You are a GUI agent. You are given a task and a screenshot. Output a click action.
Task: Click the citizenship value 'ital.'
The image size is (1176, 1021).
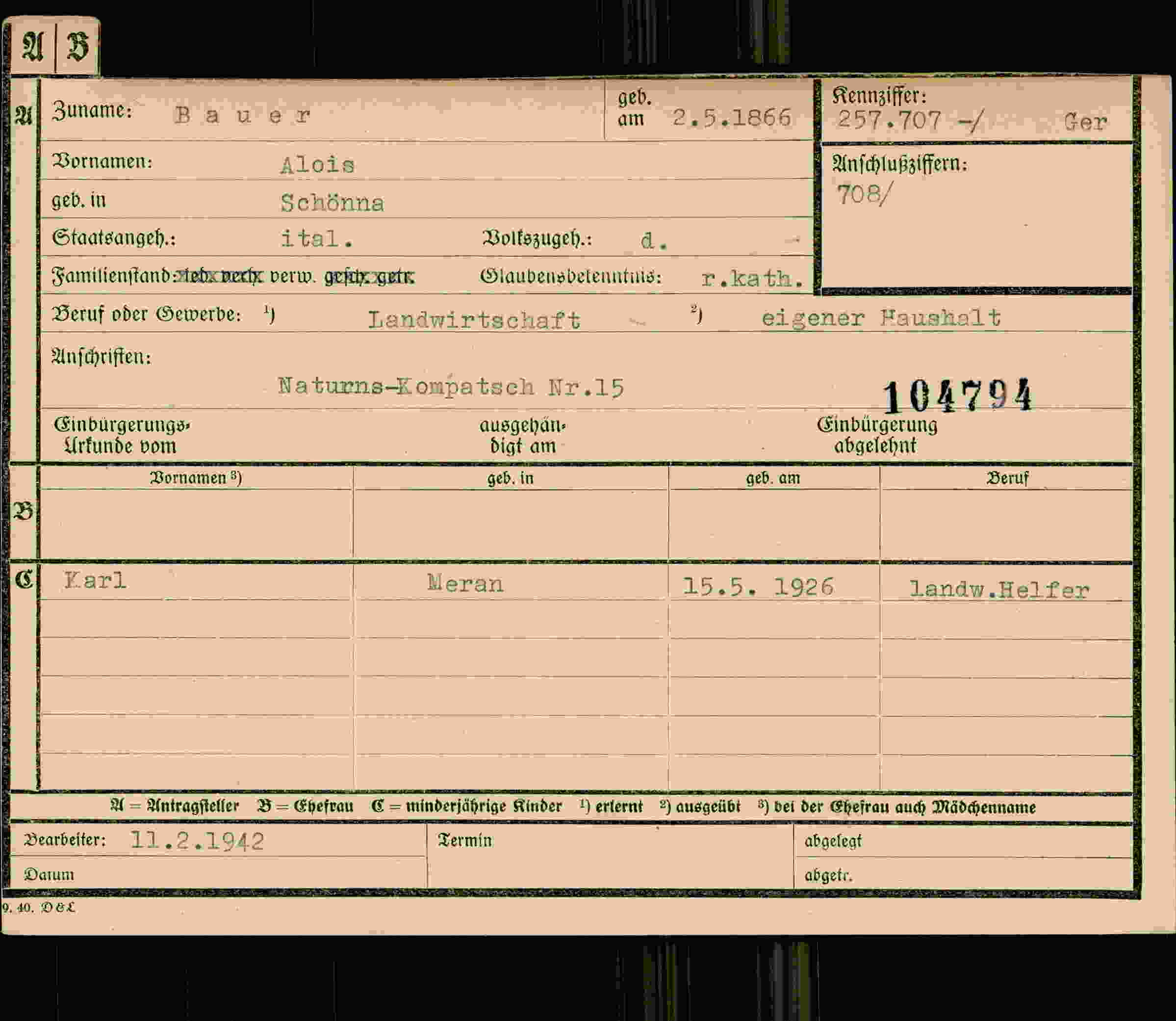(317, 239)
